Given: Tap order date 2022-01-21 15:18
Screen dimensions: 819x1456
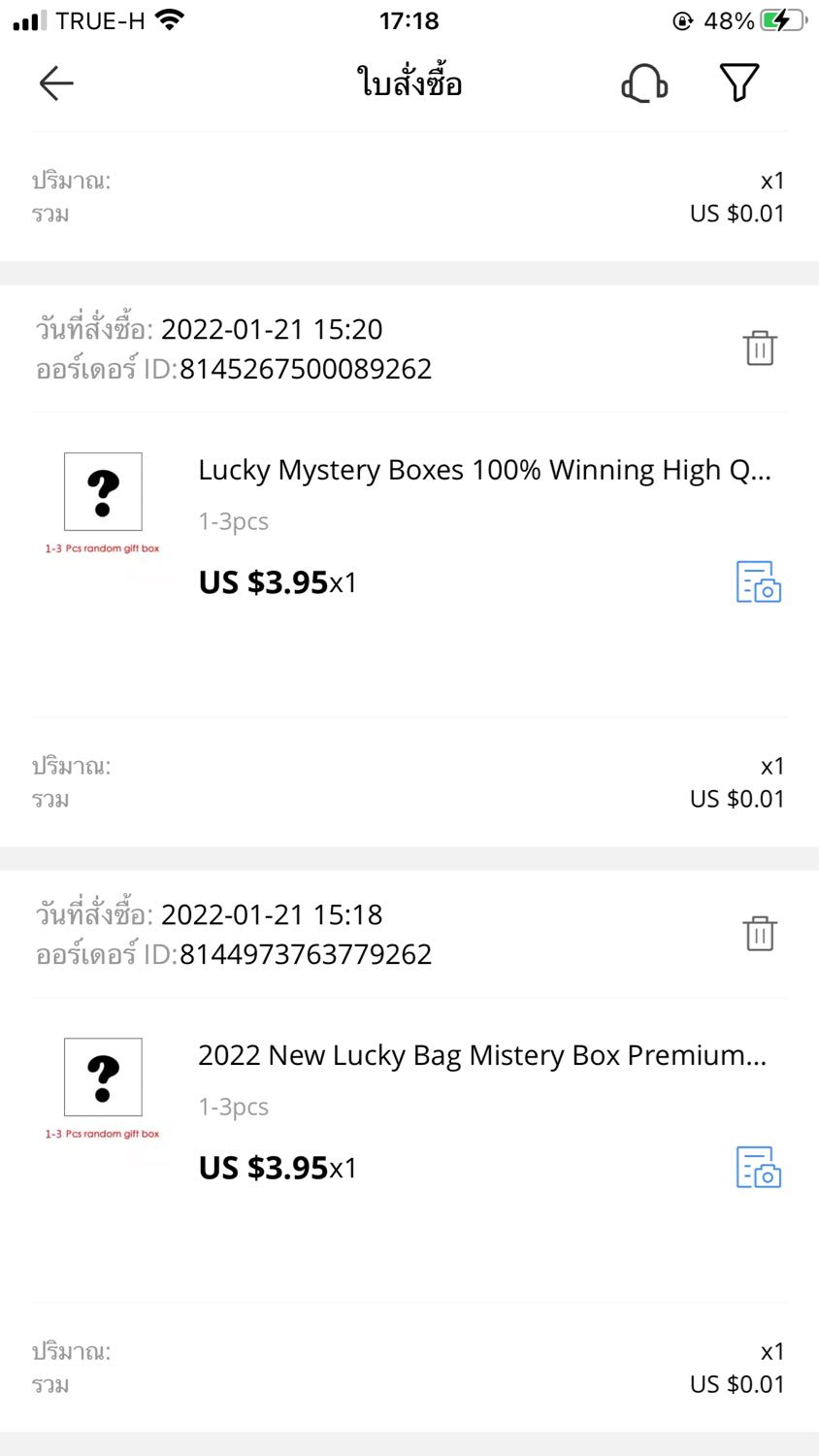Looking at the screenshot, I should pos(272,914).
